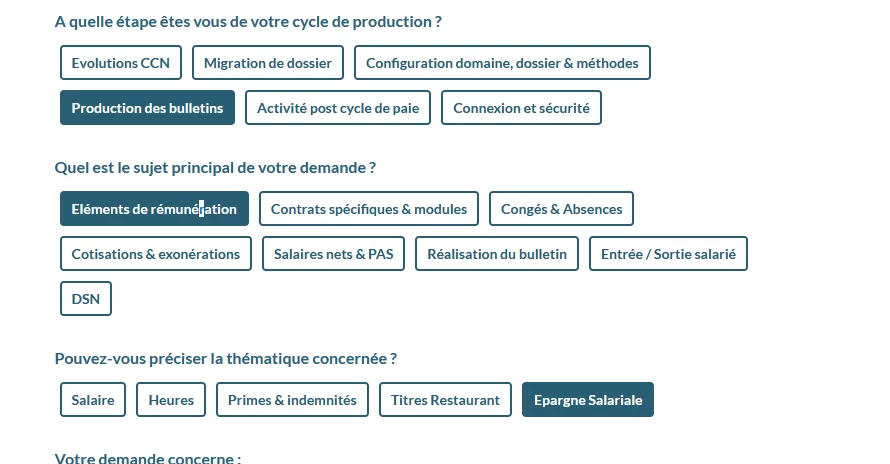Select Titres Restaurant thématique
Screen dimensions: 890x464
pos(445,399)
